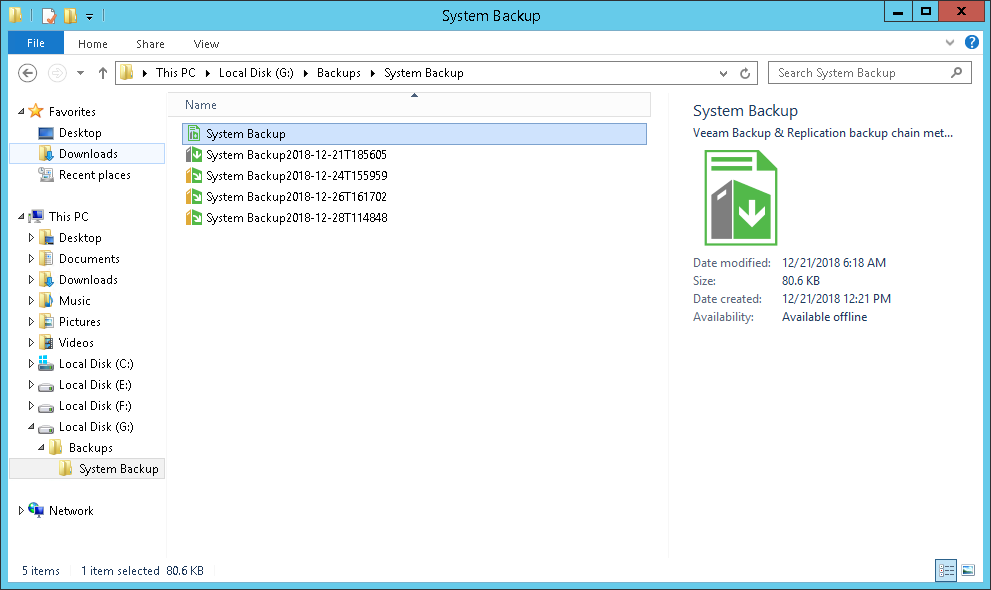
Task: Open Recent places in Favorites
Action: point(94,175)
